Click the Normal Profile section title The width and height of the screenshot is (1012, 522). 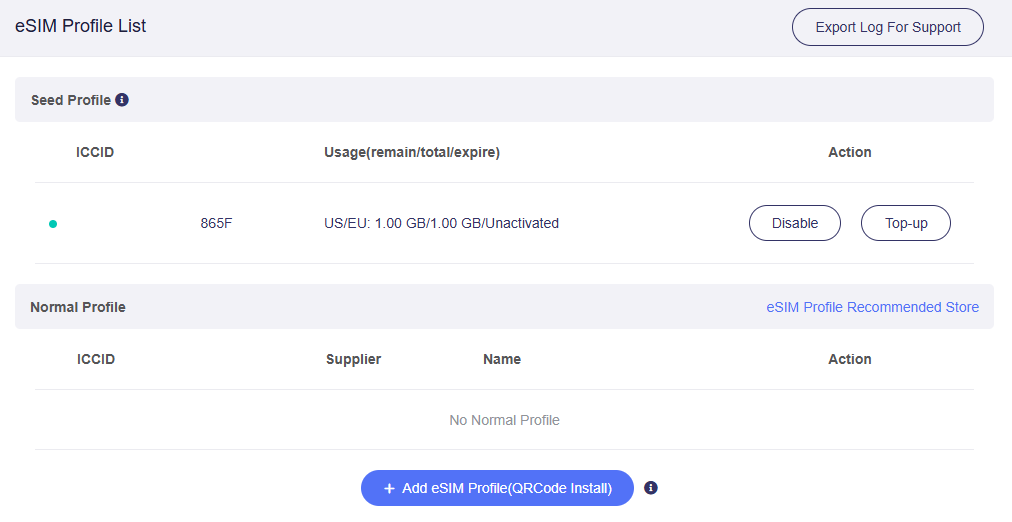point(78,307)
